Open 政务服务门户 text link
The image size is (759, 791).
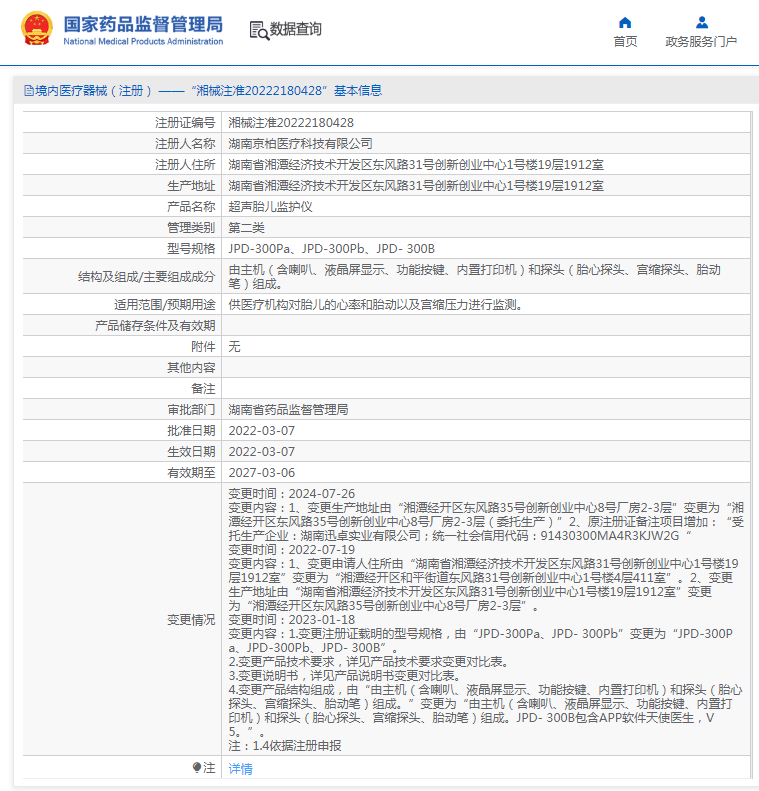pos(702,42)
